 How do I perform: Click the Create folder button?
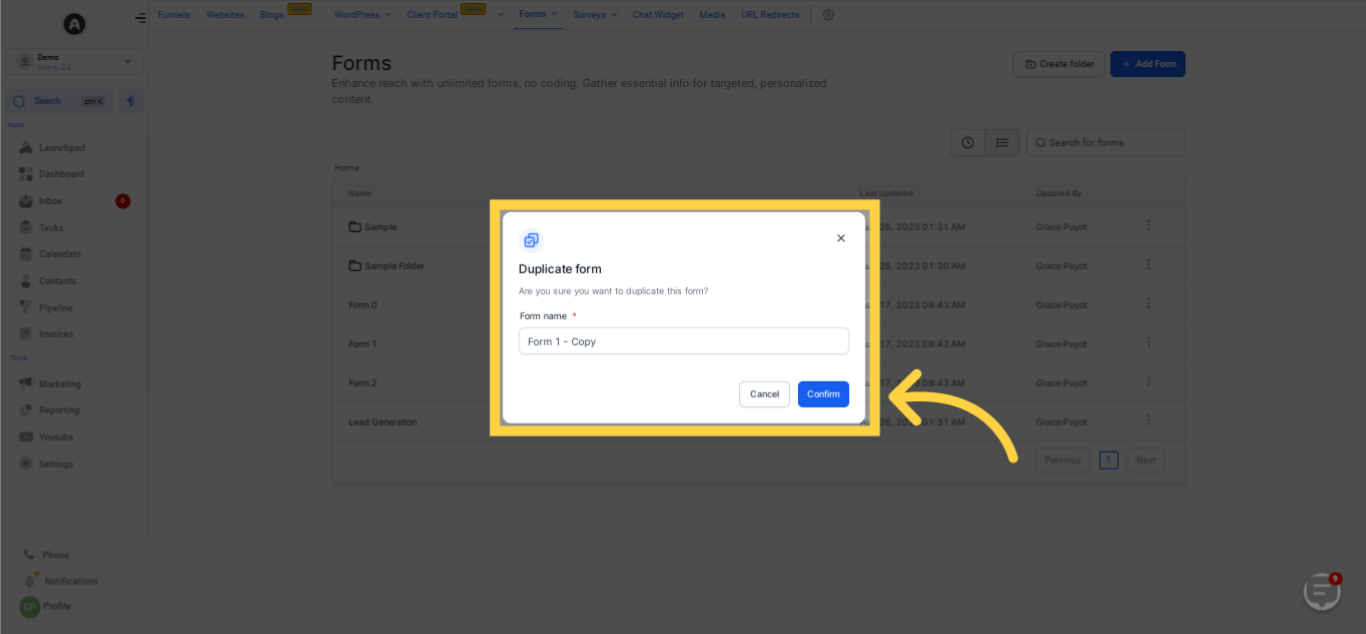1059,64
